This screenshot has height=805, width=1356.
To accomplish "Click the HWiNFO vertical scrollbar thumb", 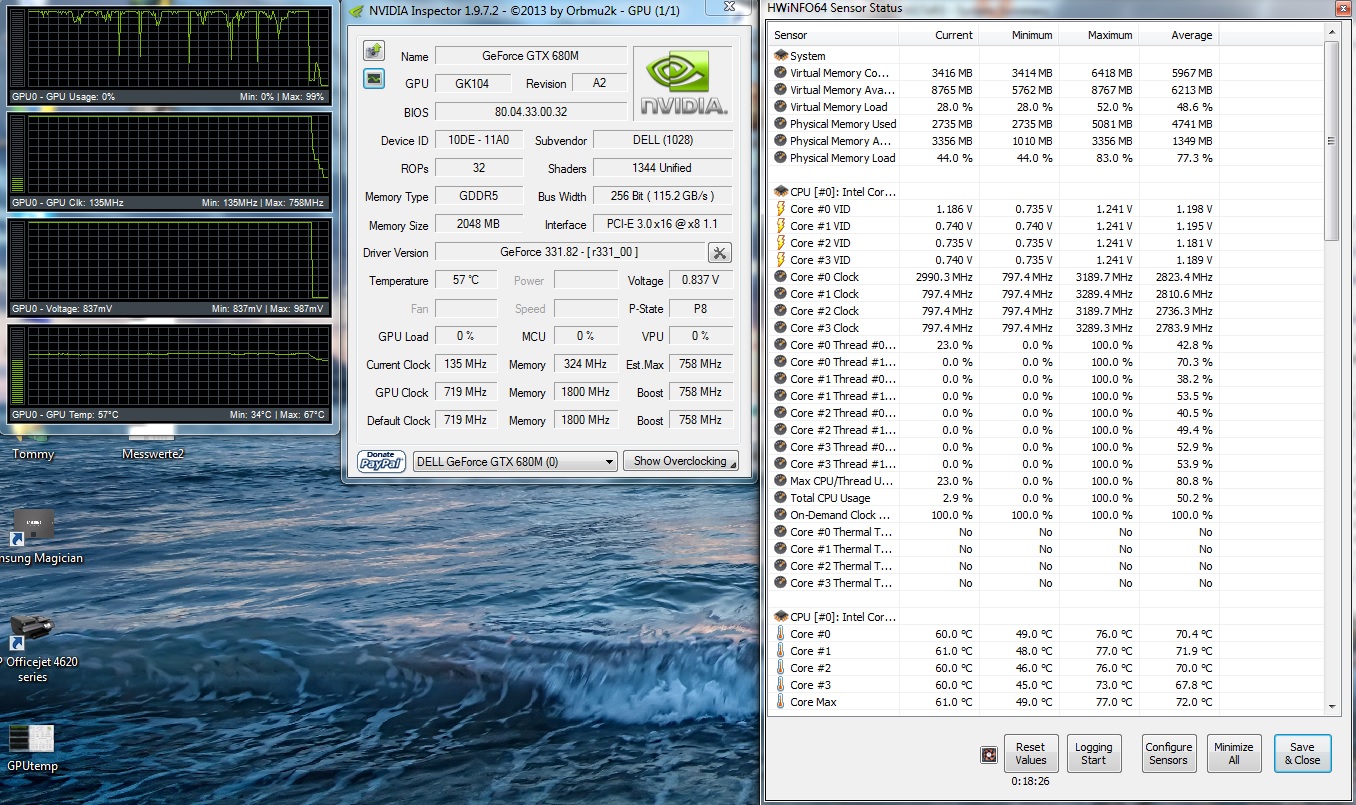I will (1332, 141).
